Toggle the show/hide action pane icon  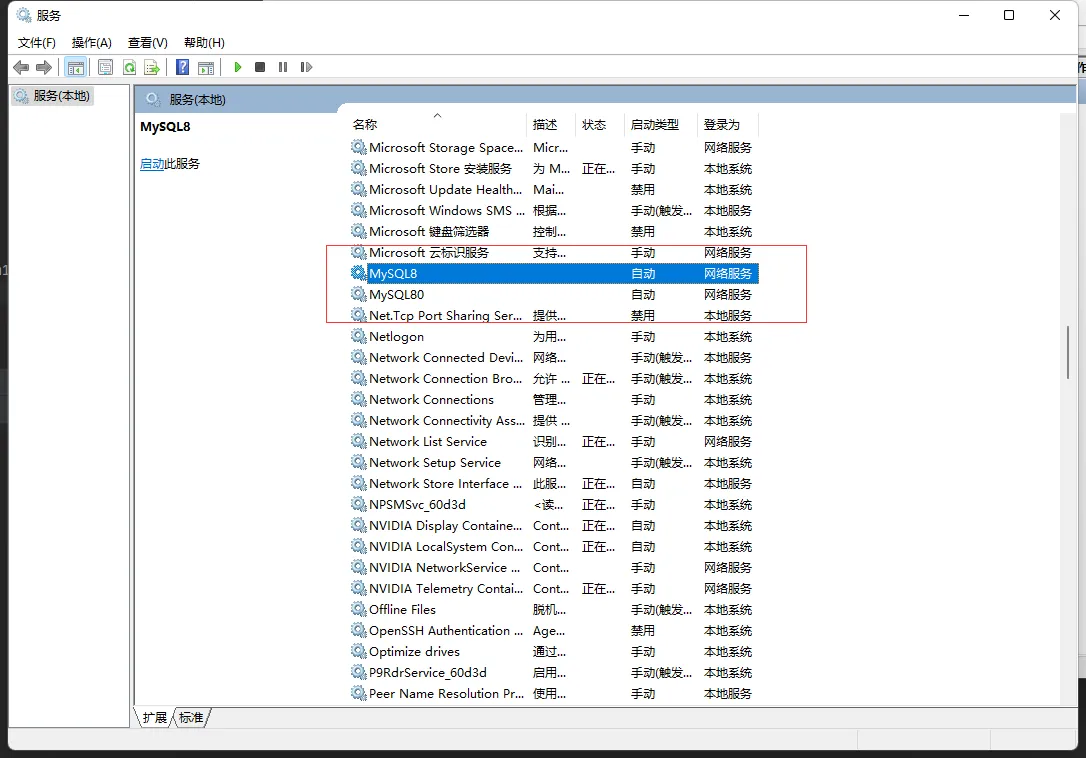pos(206,67)
